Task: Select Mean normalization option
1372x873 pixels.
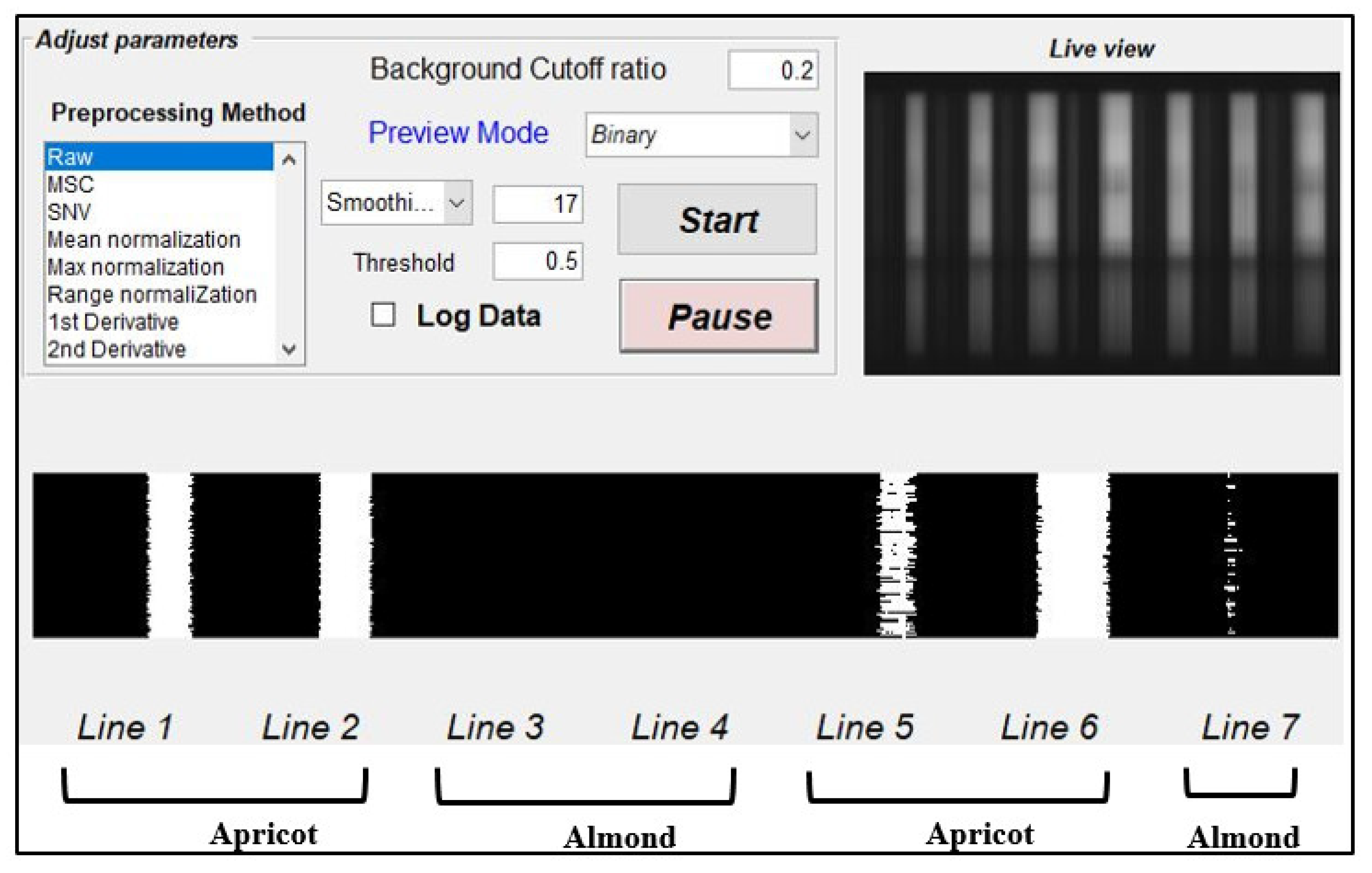Action: [159, 239]
